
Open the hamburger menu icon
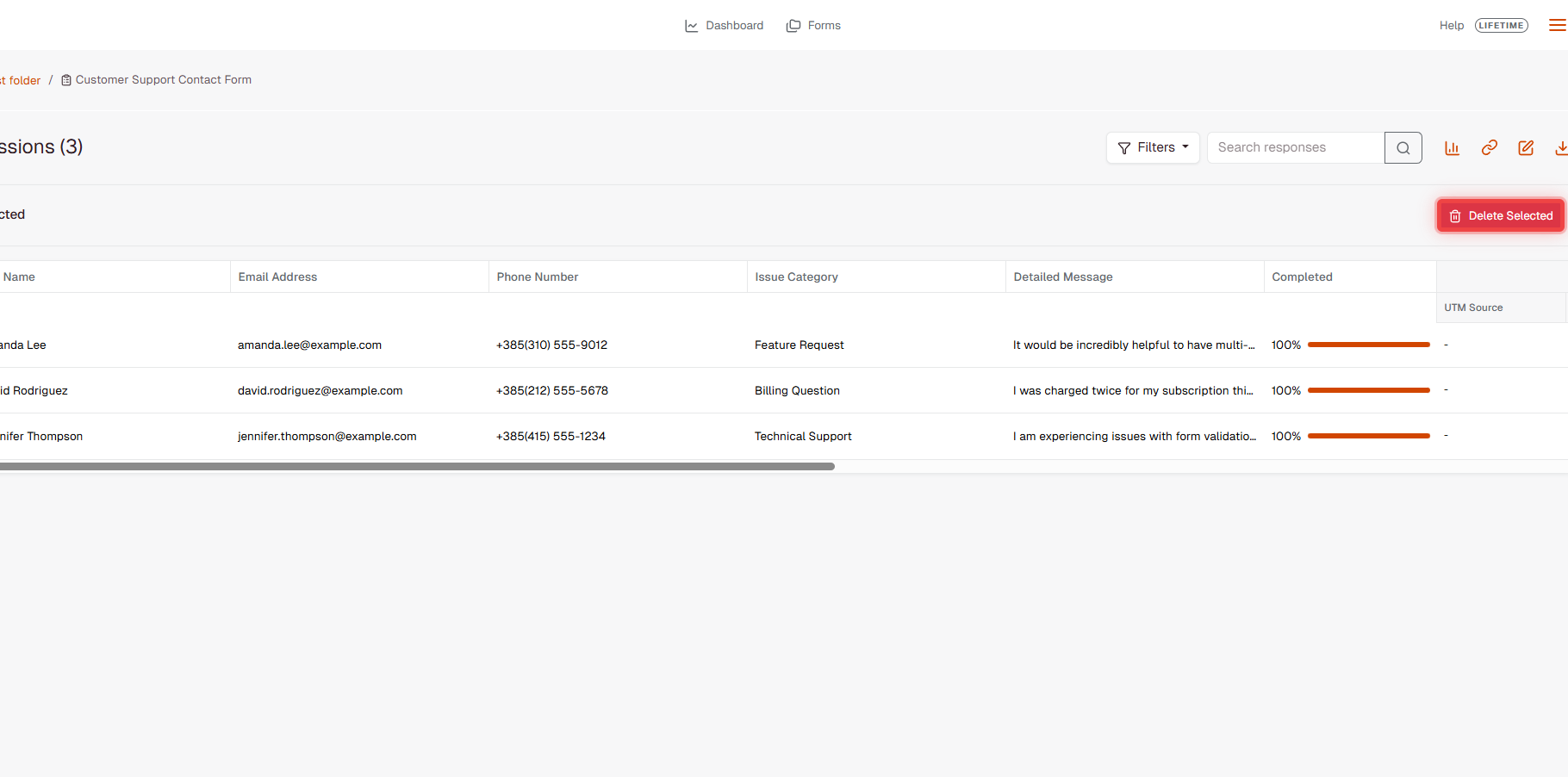1558,26
